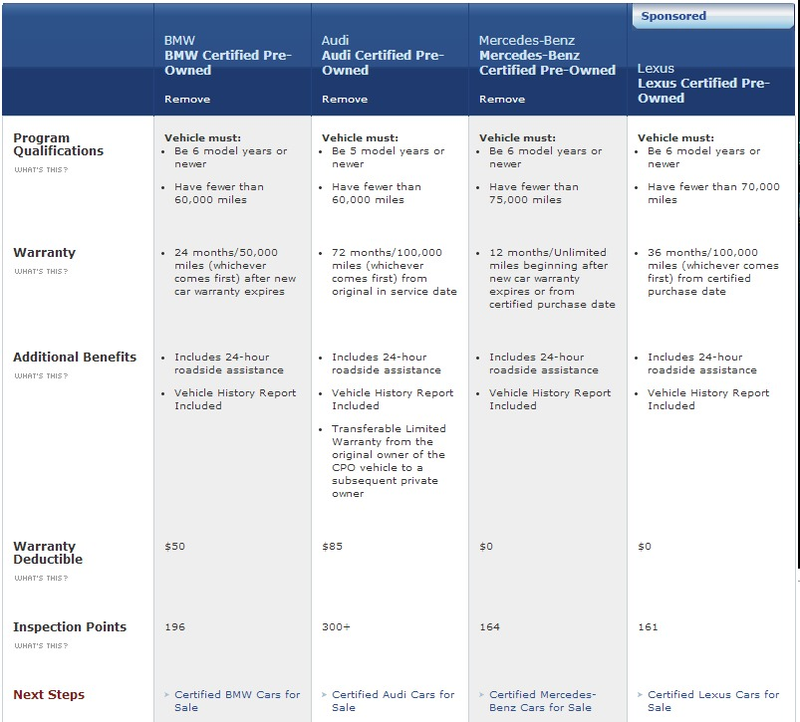
Task: Click Lexus brand name in column header
Action: [656, 68]
